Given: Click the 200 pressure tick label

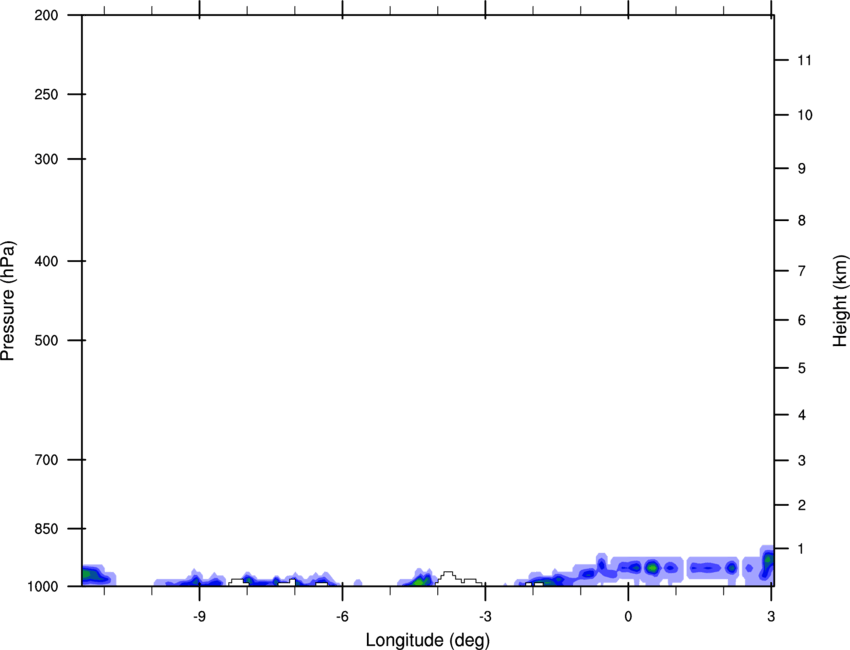Looking at the screenshot, I should pos(46,15).
